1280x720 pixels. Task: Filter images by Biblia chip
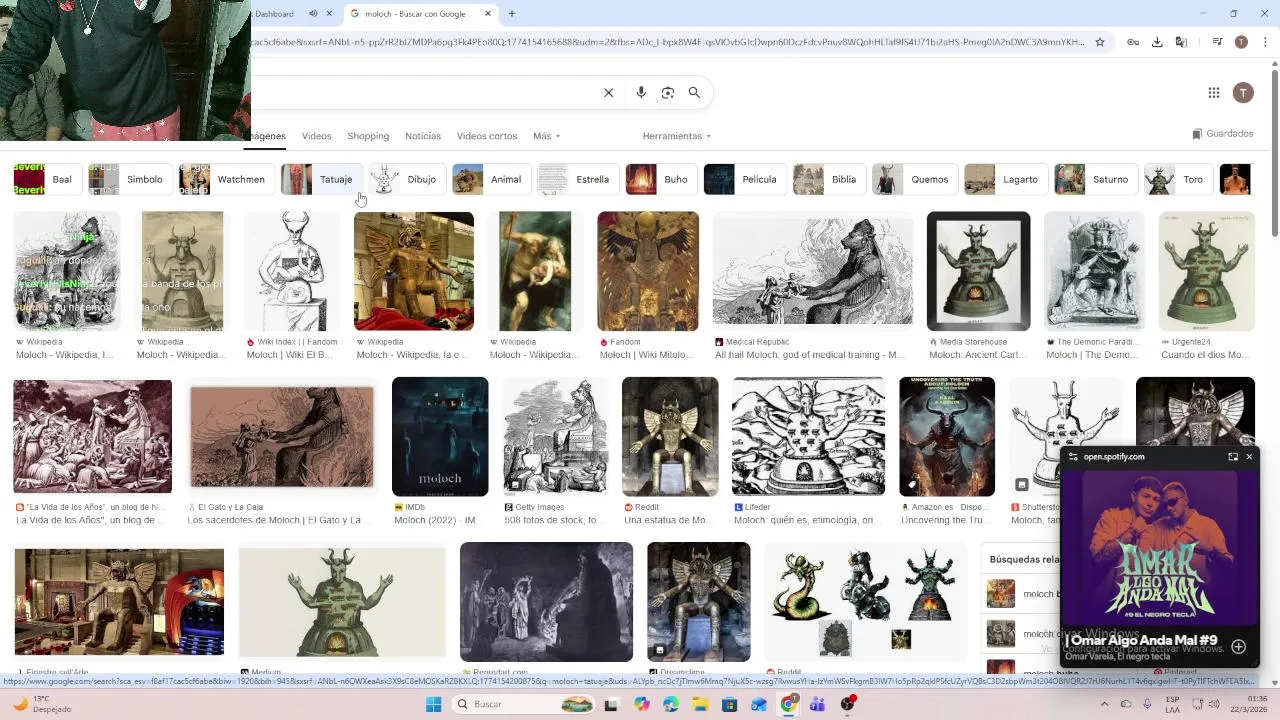[829, 179]
